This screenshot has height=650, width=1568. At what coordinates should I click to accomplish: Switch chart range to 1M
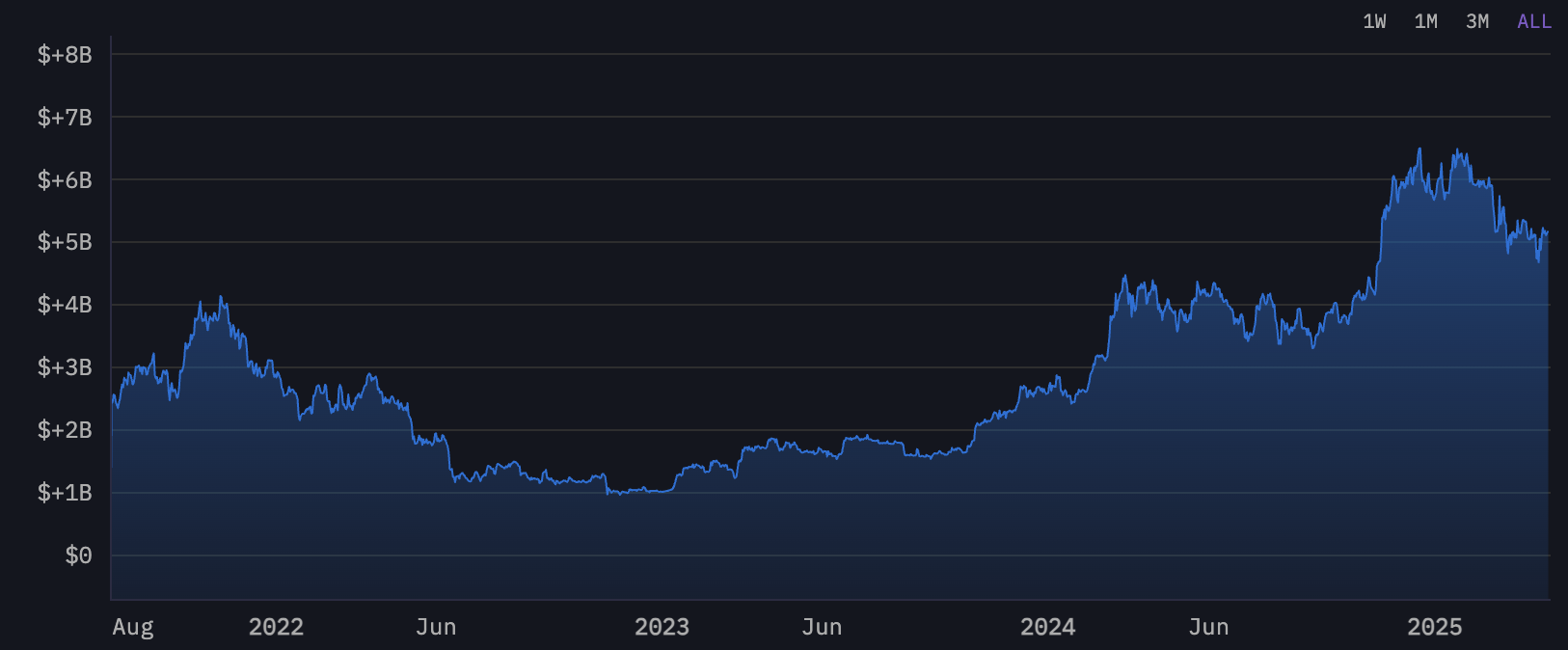(x=1425, y=21)
